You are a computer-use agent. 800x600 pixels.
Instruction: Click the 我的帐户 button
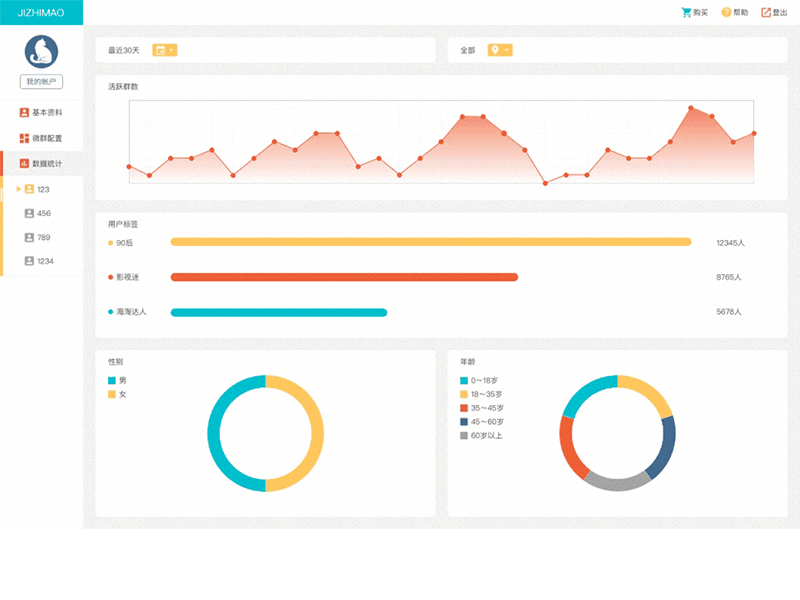click(41, 81)
